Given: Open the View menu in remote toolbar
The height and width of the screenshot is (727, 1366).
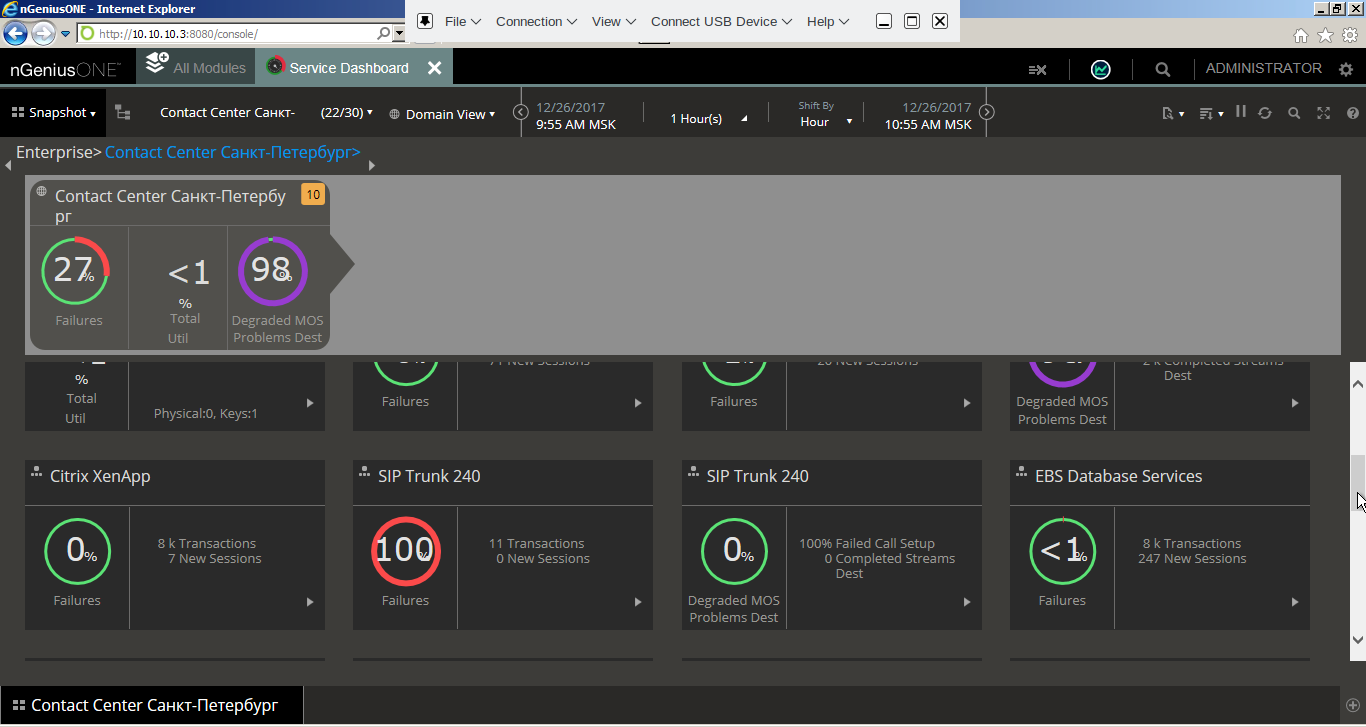Looking at the screenshot, I should (x=615, y=21).
